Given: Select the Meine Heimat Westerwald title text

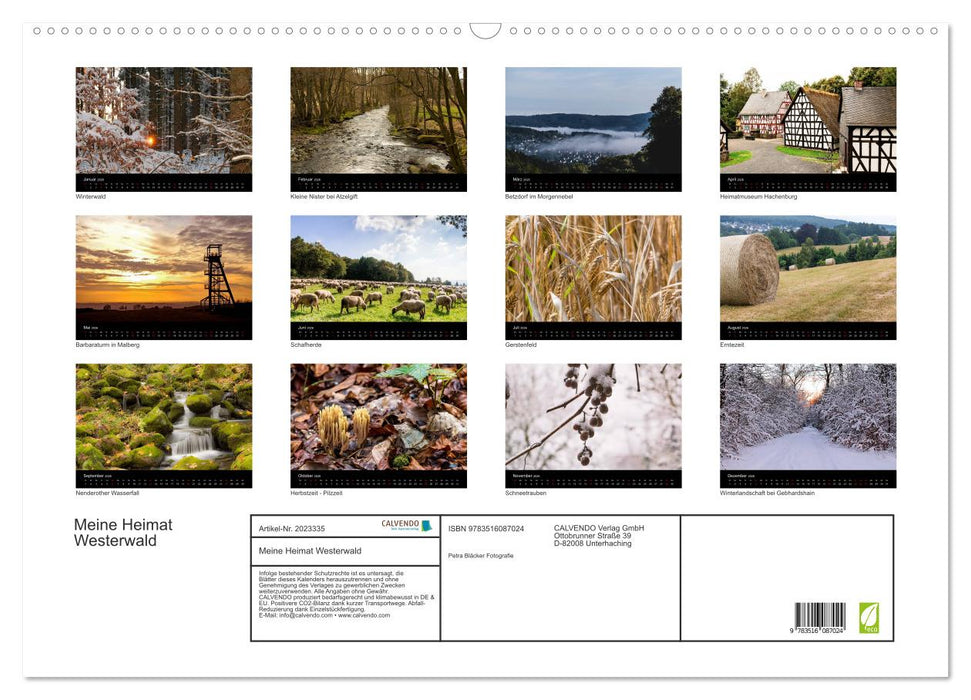Looking at the screenshot, I should 120,532.
